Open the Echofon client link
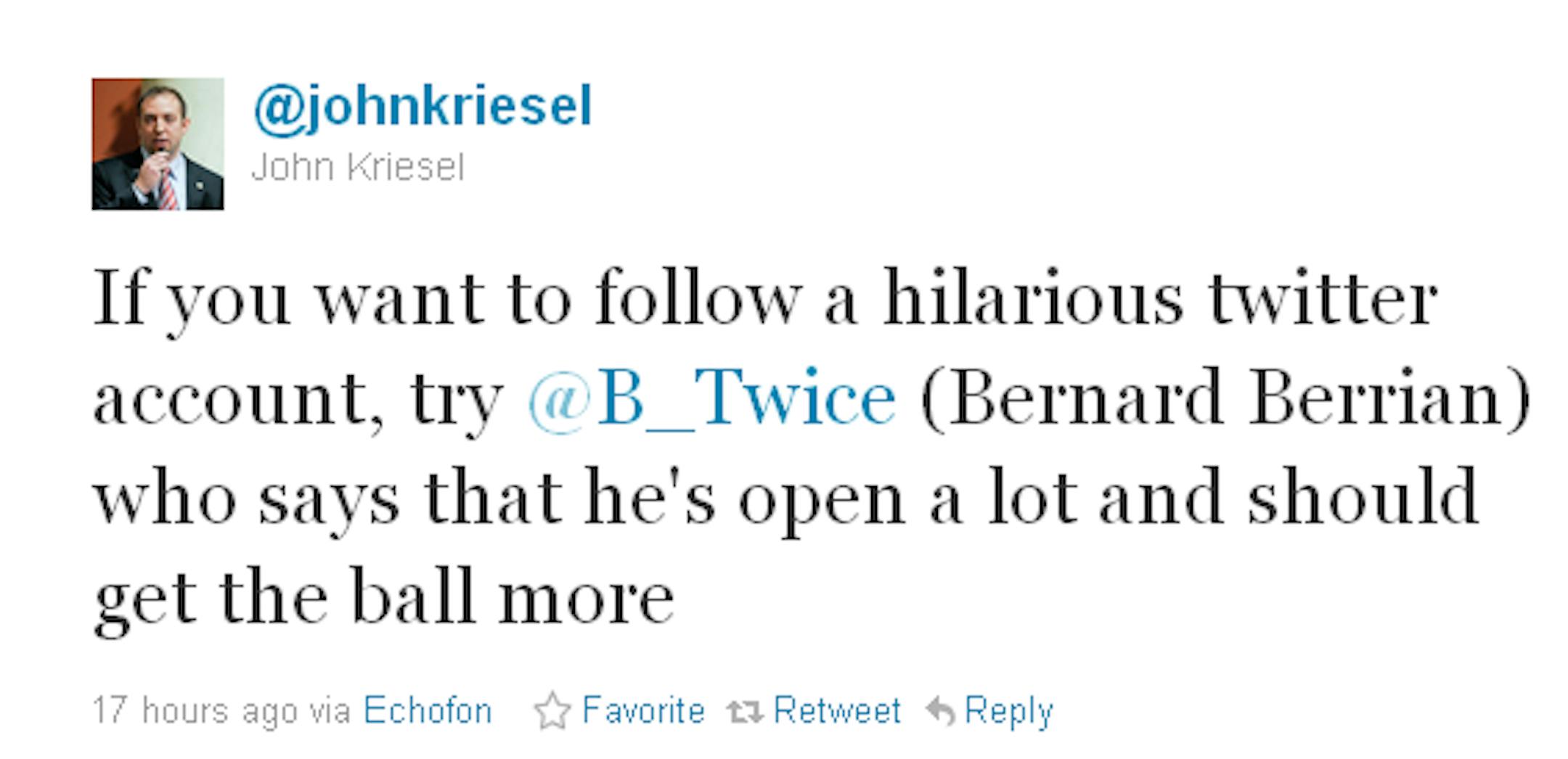Viewport: 1568px width, 759px height. 428,710
